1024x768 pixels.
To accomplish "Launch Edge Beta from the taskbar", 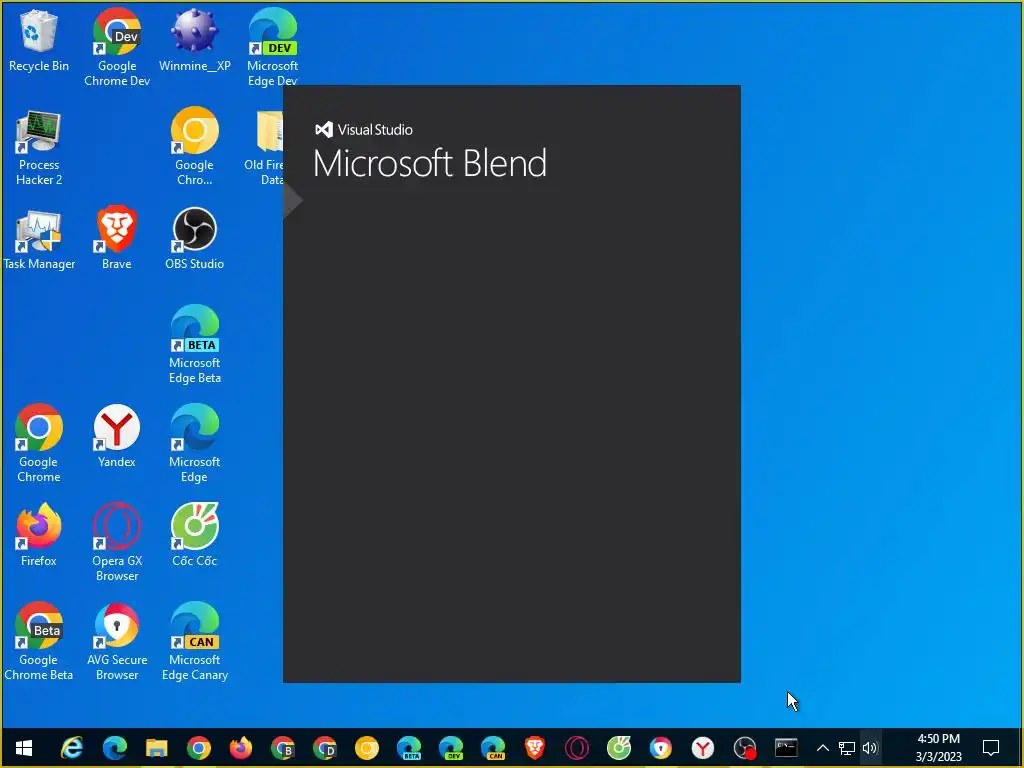I will pos(409,748).
